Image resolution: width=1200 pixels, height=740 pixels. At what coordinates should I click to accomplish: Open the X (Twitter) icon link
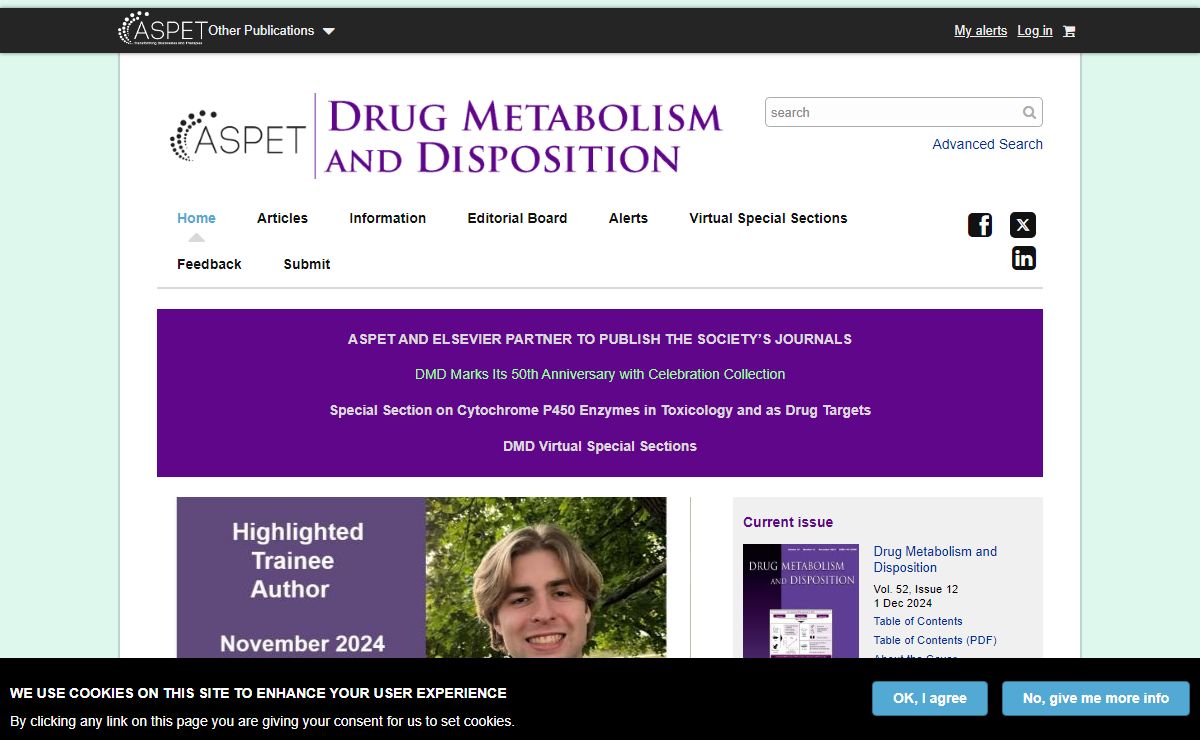1023,225
